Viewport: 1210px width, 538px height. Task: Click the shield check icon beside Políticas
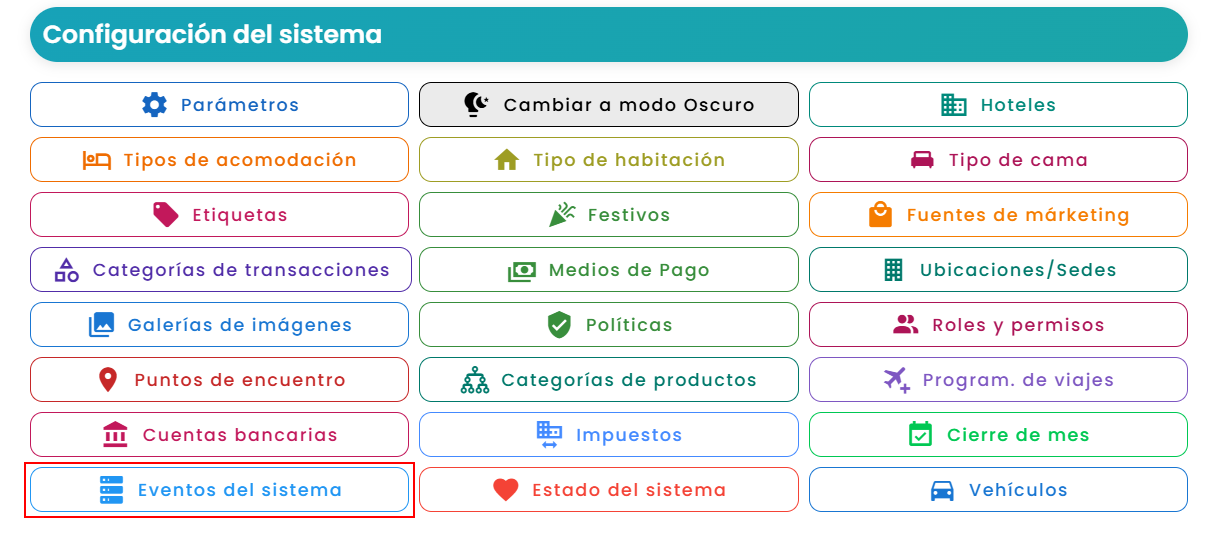coord(559,325)
